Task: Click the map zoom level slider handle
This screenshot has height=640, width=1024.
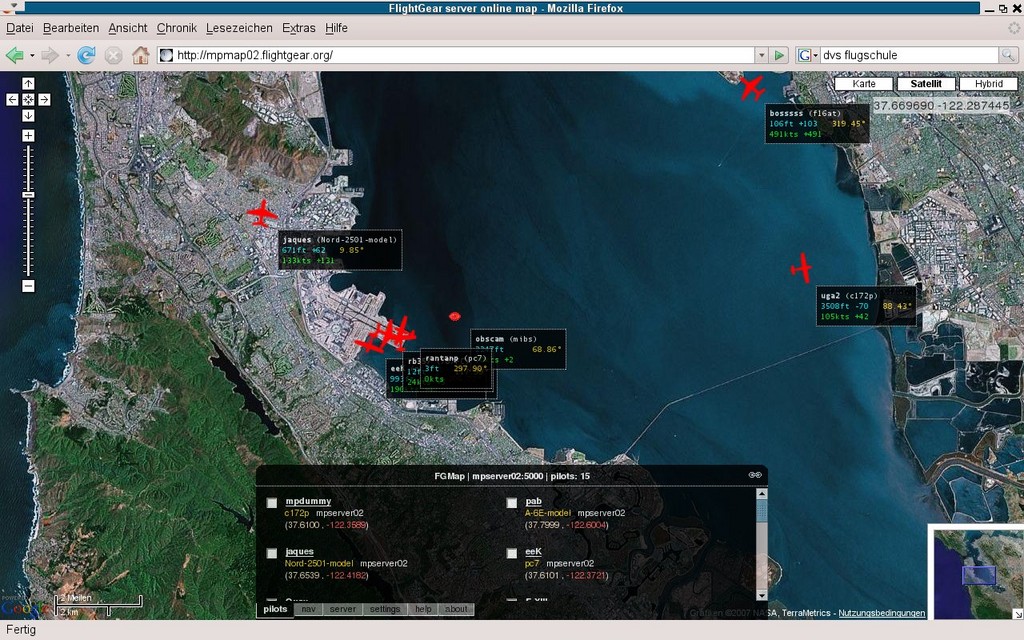Action: [x=28, y=194]
